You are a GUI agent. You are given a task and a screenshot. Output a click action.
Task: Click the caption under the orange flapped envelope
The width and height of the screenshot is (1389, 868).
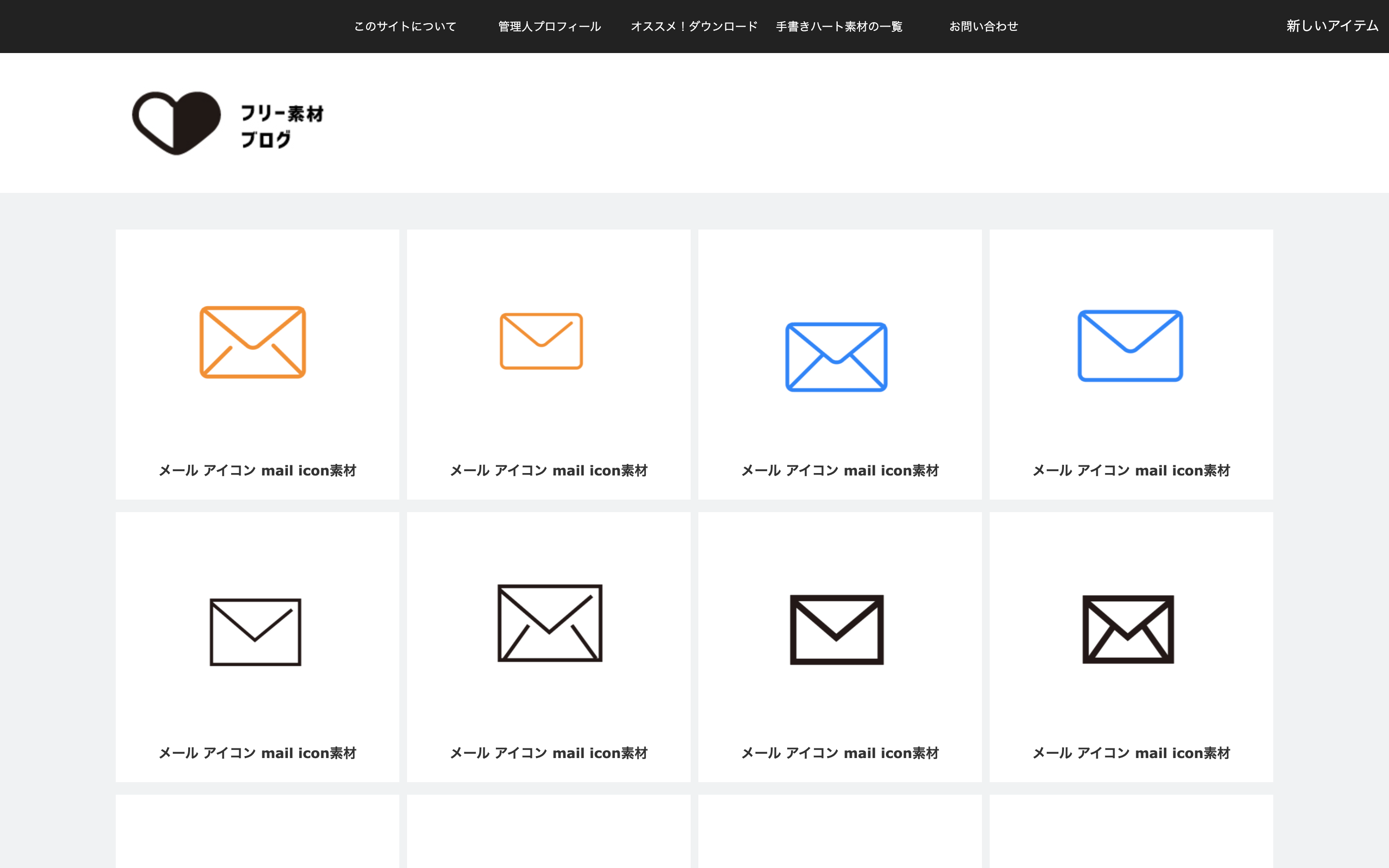coord(257,471)
